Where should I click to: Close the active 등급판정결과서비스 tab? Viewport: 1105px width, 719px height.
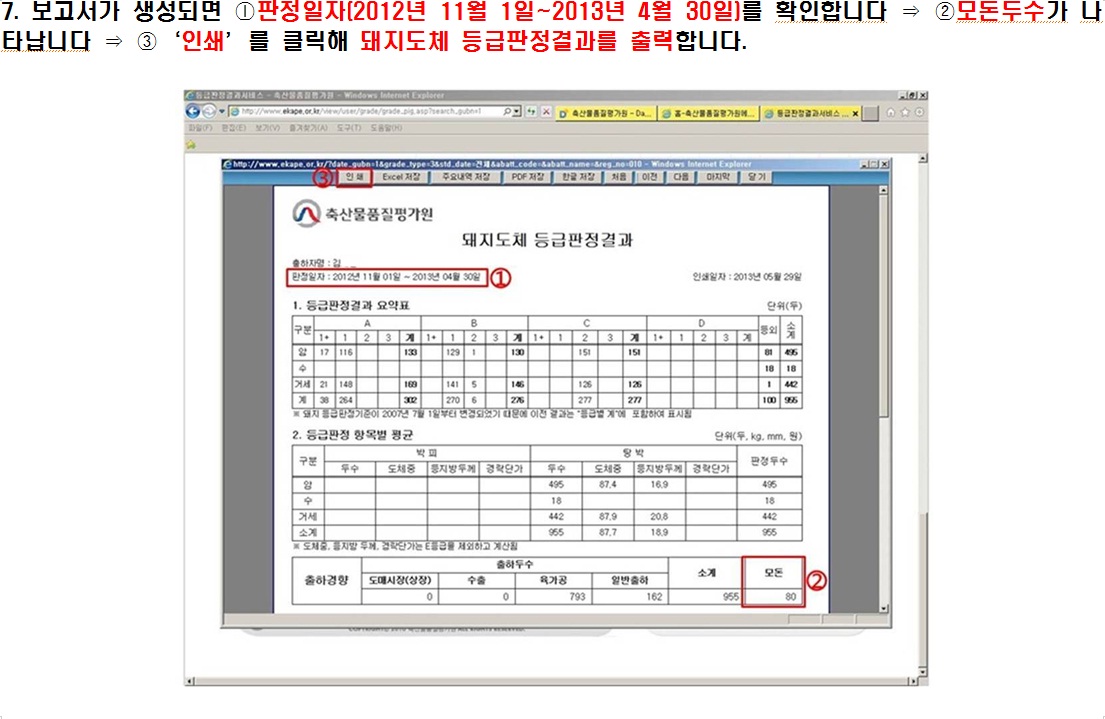(855, 112)
